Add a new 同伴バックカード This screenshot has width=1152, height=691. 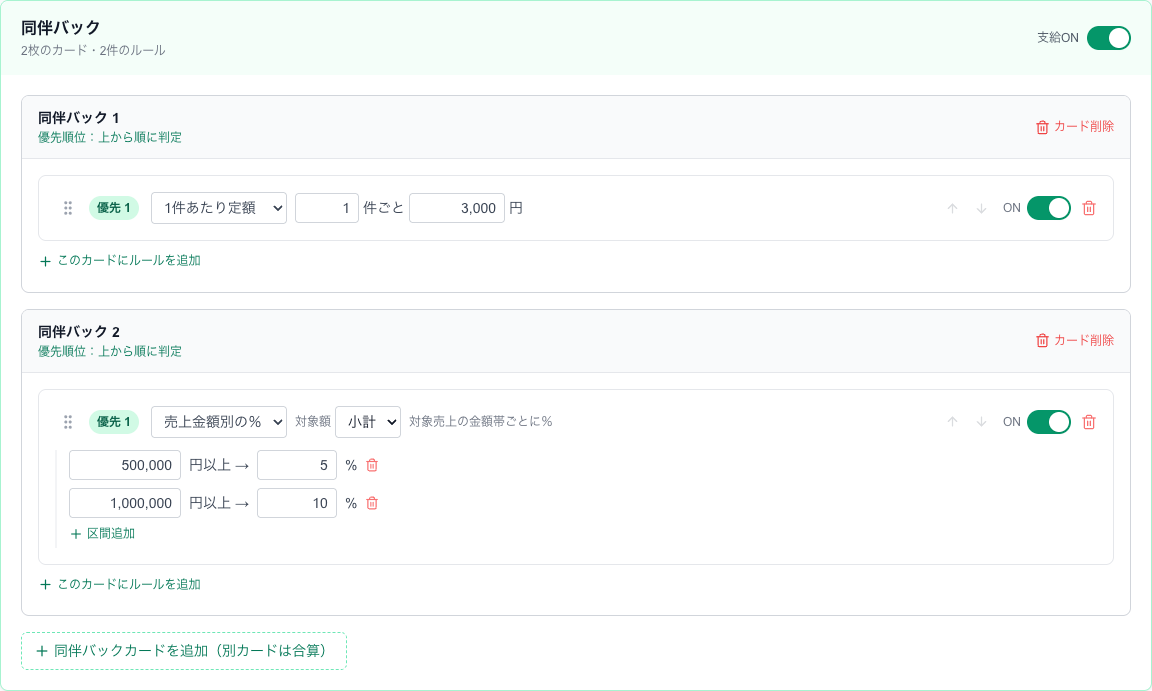coord(184,651)
